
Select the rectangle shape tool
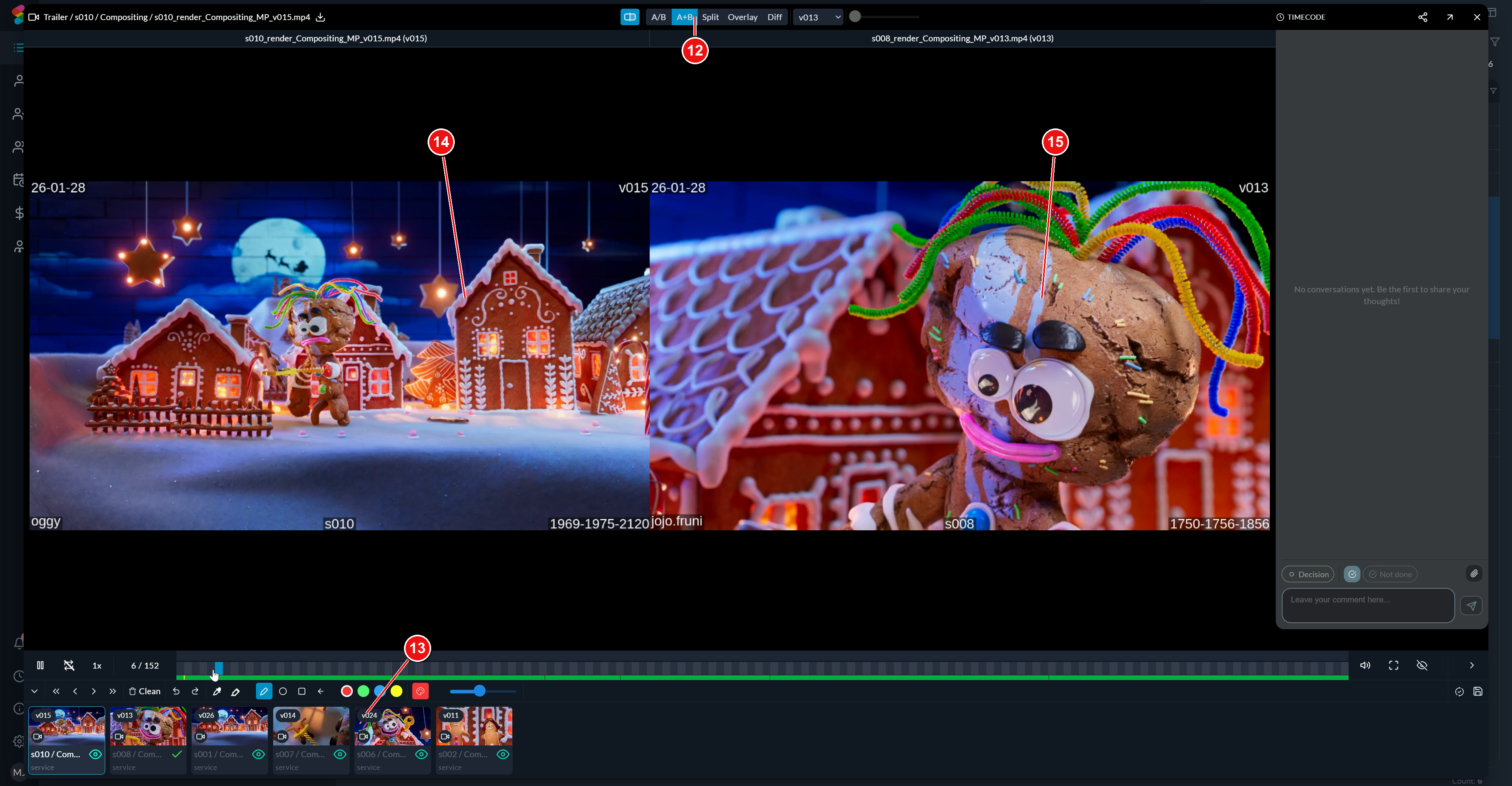[302, 691]
